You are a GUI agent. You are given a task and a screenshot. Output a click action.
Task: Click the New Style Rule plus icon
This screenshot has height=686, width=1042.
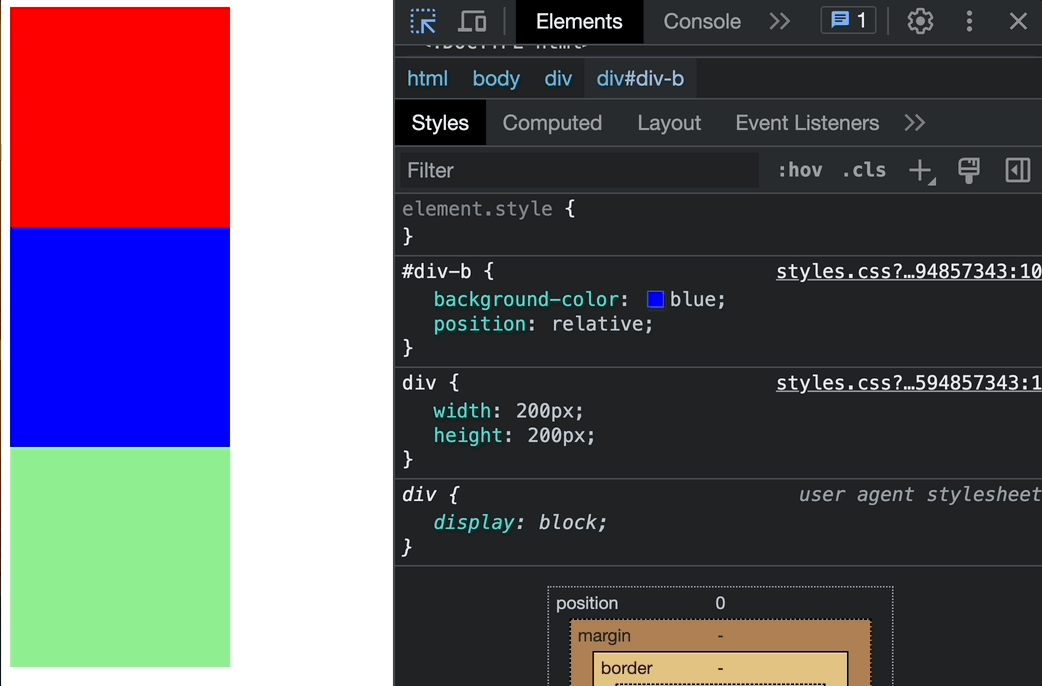point(920,171)
